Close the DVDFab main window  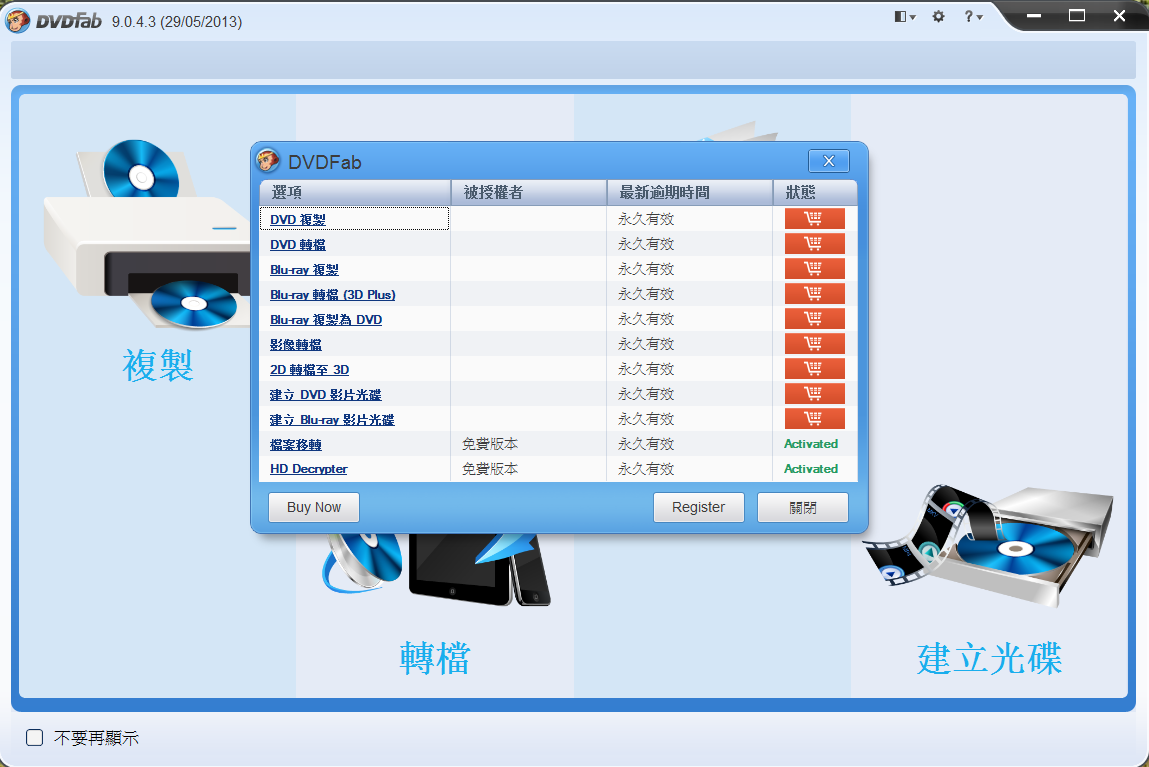pos(1119,15)
